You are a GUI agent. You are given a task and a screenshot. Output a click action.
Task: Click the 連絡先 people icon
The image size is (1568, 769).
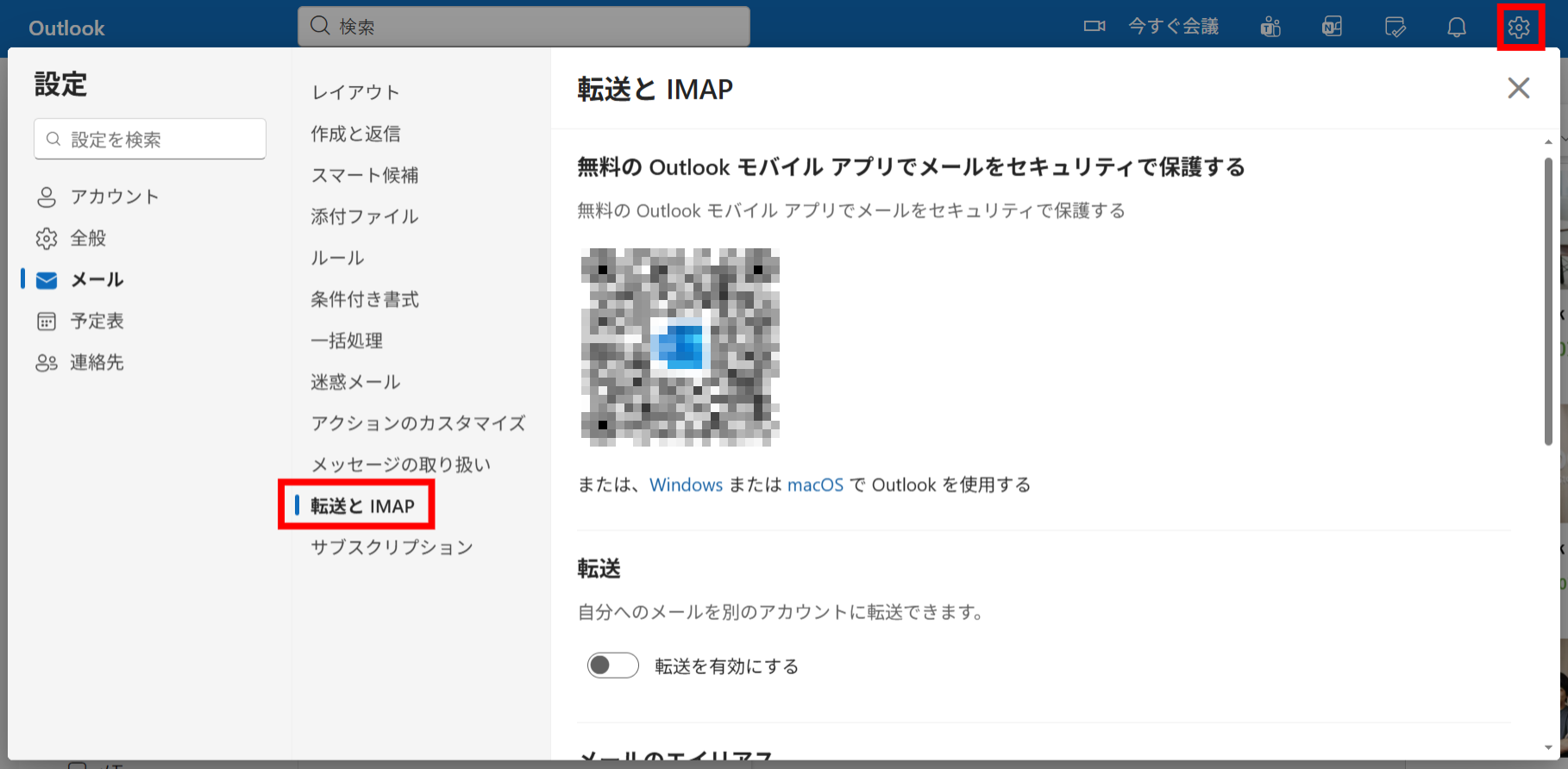47,363
